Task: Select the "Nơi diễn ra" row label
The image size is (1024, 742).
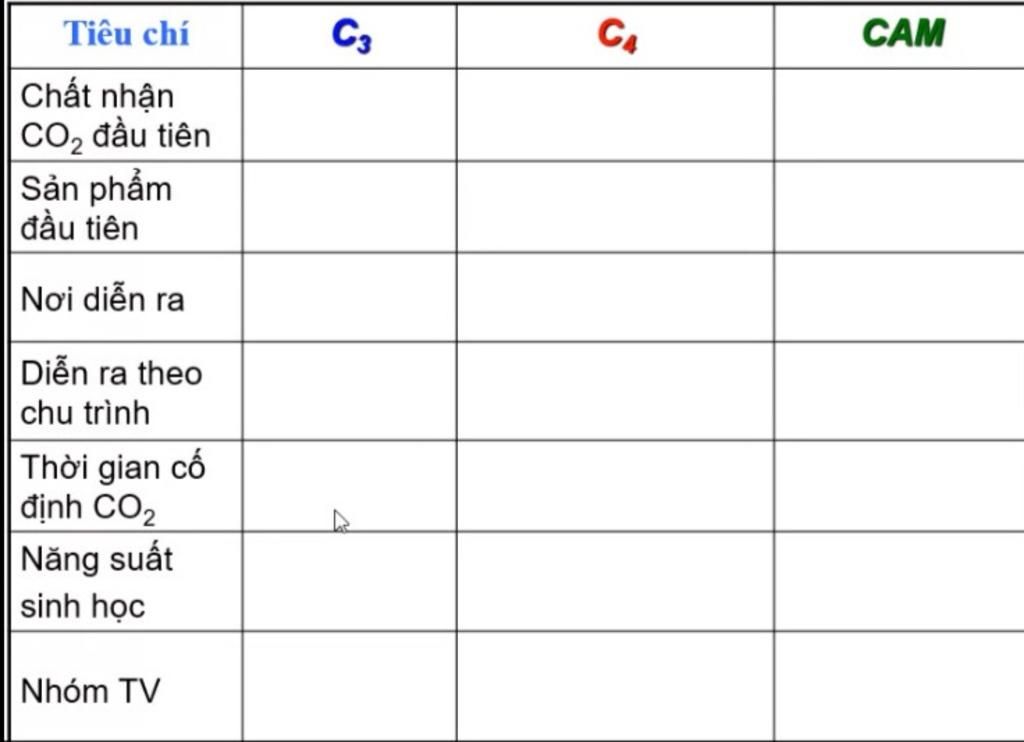Action: pyautogui.click(x=102, y=299)
